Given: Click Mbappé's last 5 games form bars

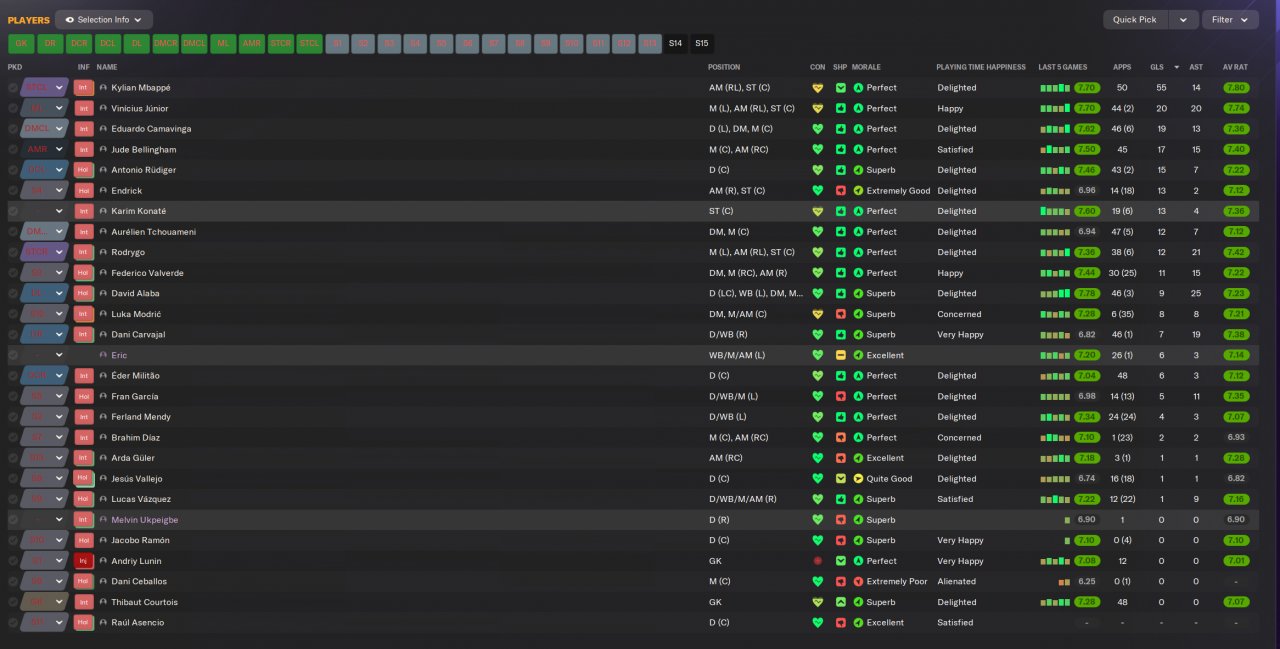Looking at the screenshot, I should click(1055, 88).
